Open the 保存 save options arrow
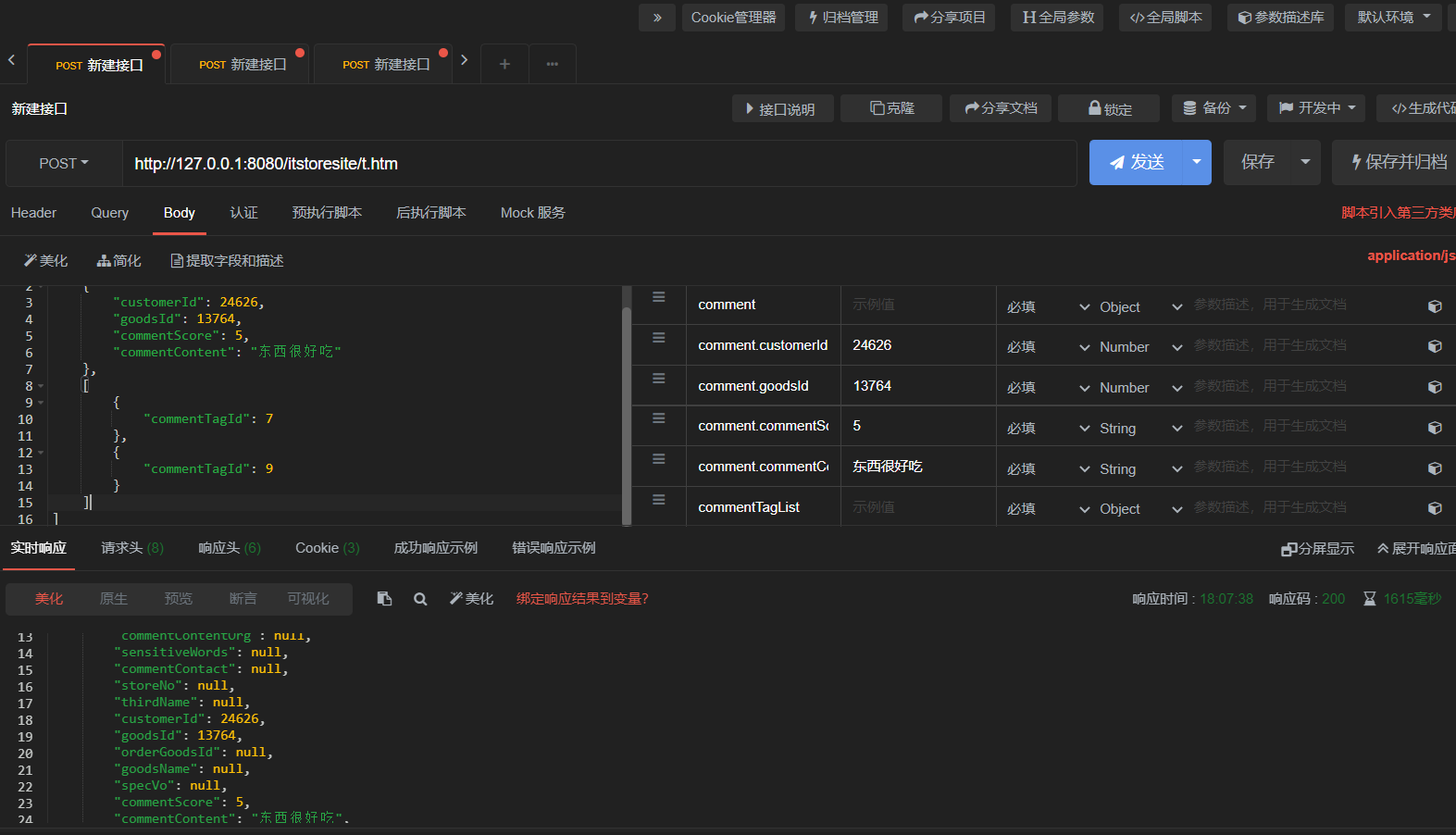Viewport: 1456px width, 835px height. 1306,163
